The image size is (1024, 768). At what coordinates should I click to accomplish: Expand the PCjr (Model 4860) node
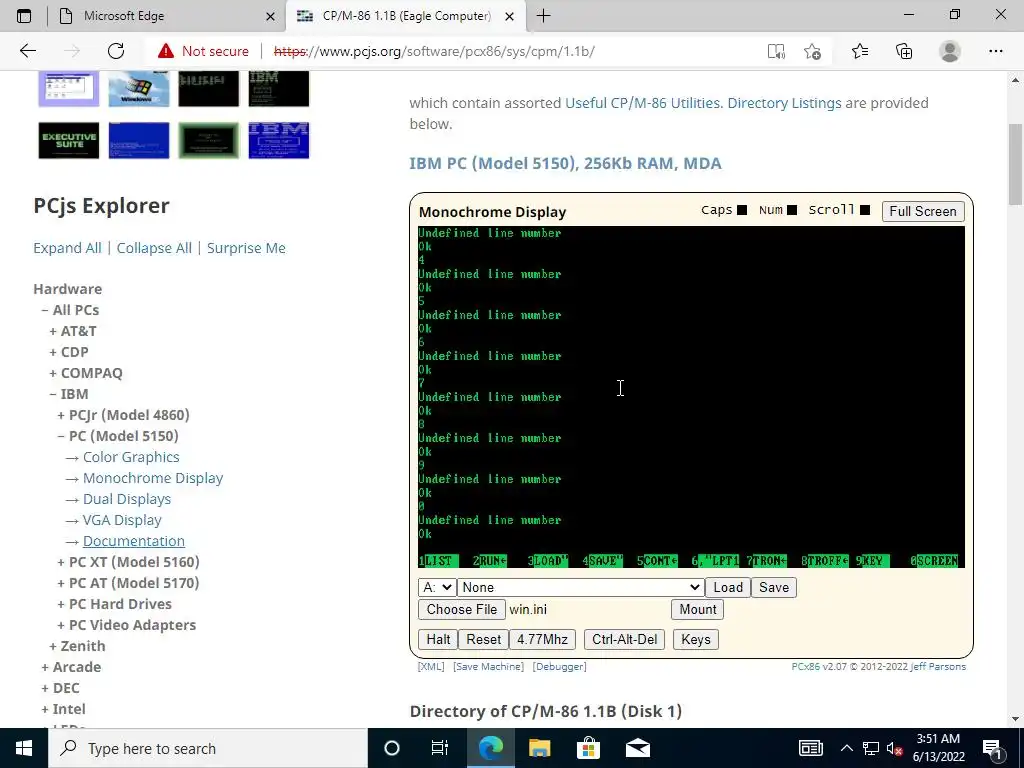61,415
